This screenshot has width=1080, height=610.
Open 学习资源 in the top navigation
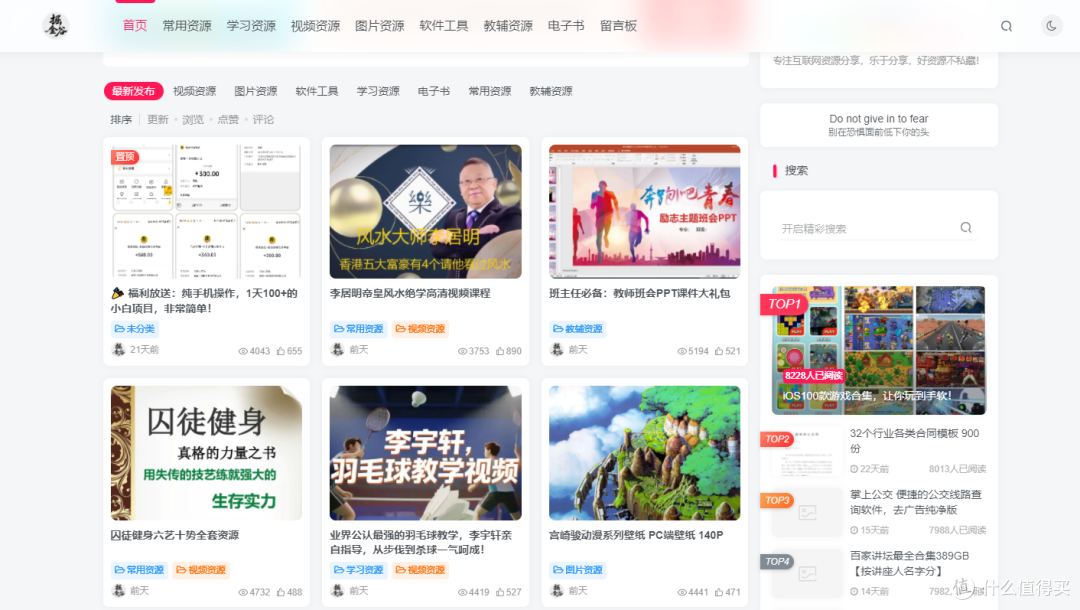tap(251, 26)
